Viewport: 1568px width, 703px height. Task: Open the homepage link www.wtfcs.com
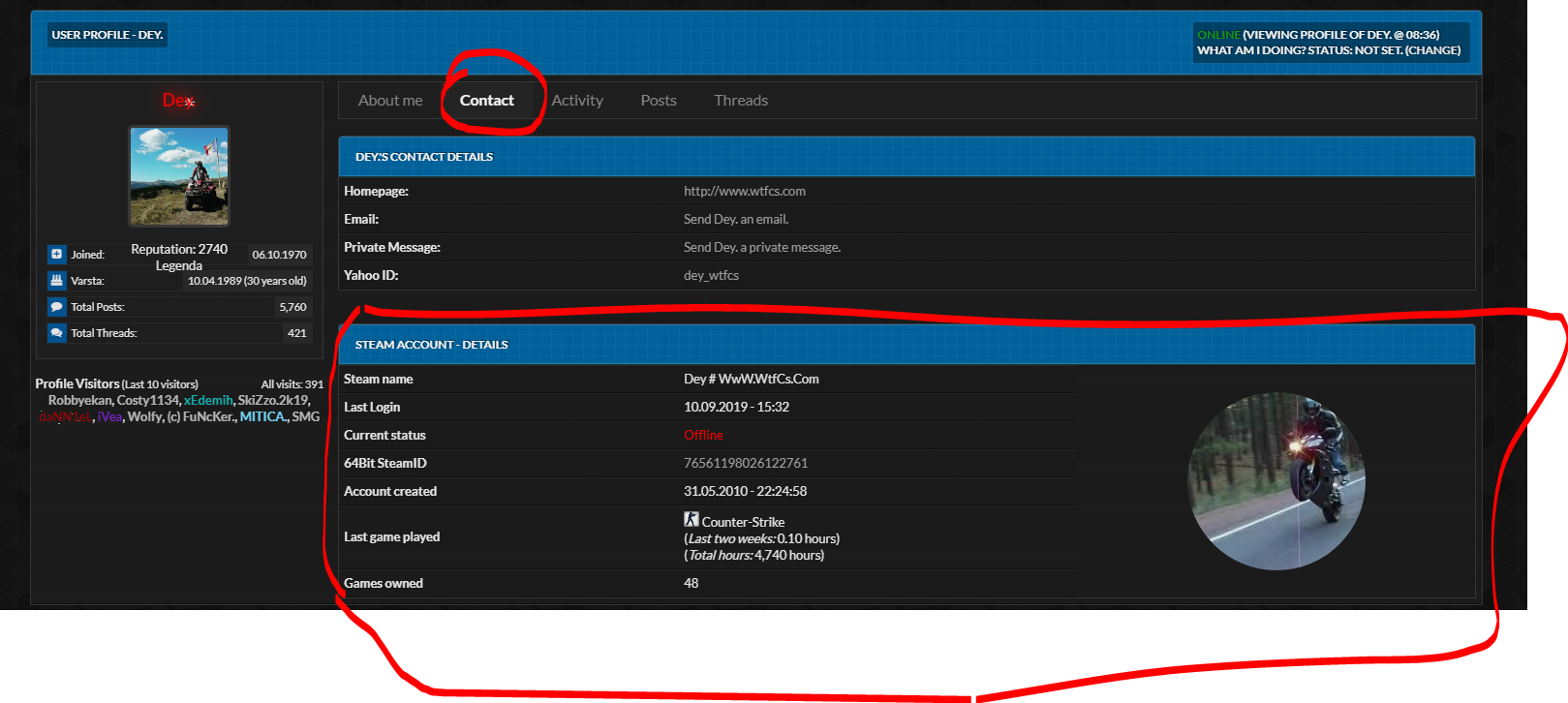pos(744,192)
